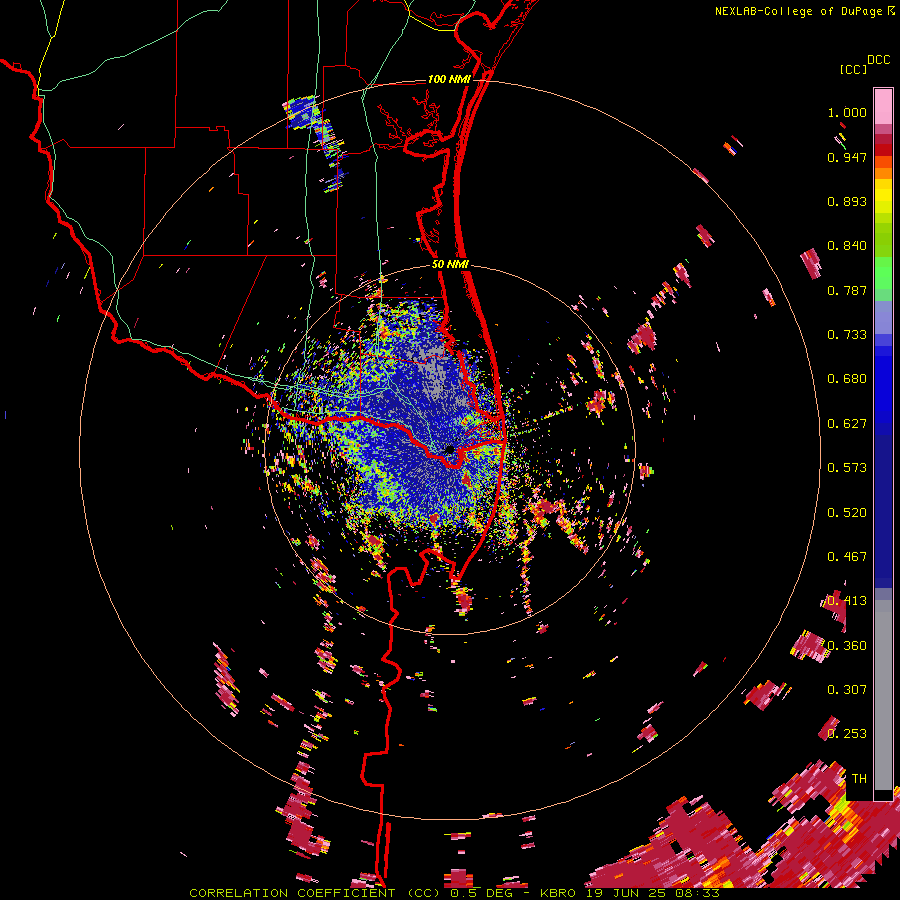Select the 0.520 scale value
900x900 pixels.
click(x=847, y=513)
